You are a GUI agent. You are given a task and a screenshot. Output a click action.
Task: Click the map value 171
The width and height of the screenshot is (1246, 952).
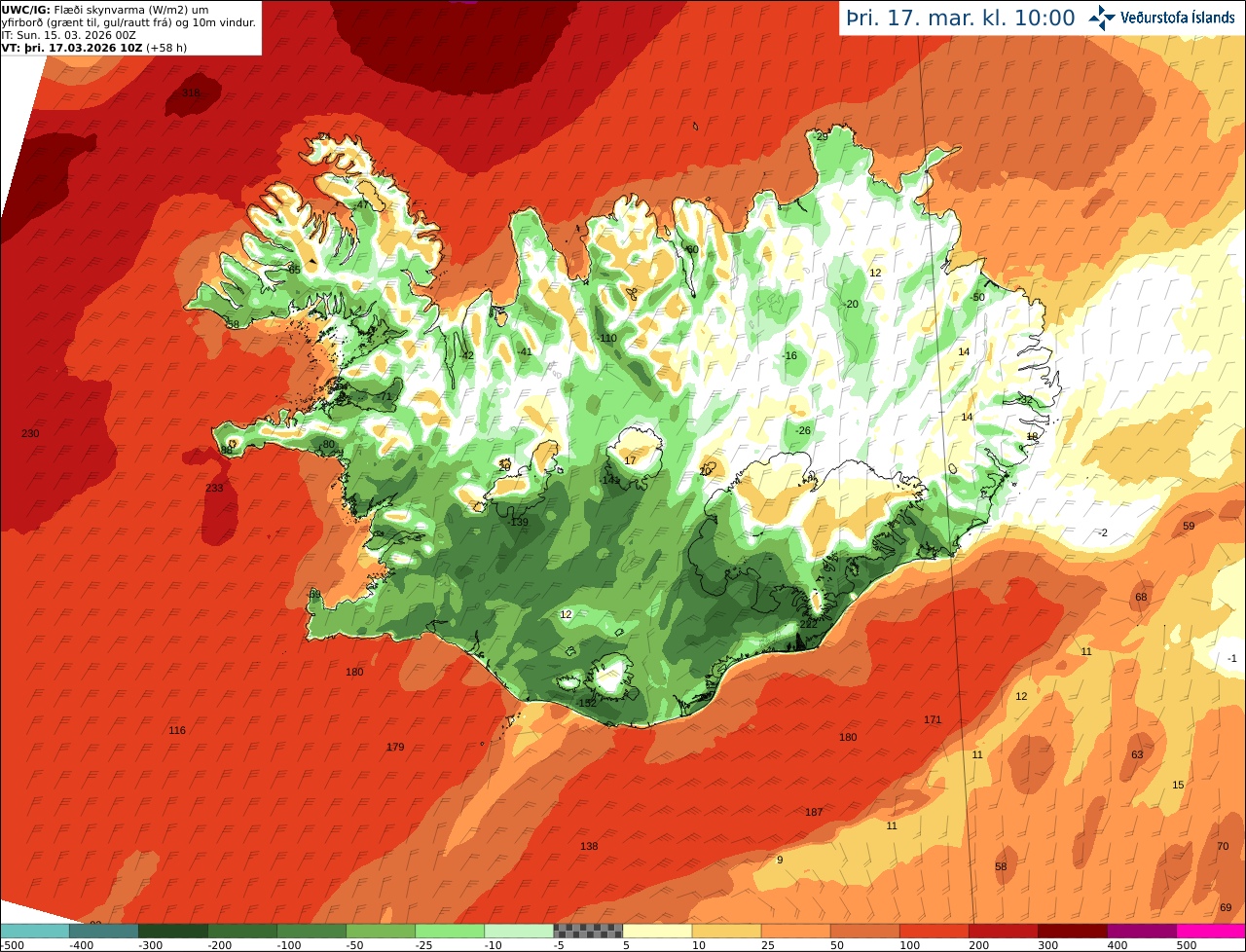coord(933,719)
